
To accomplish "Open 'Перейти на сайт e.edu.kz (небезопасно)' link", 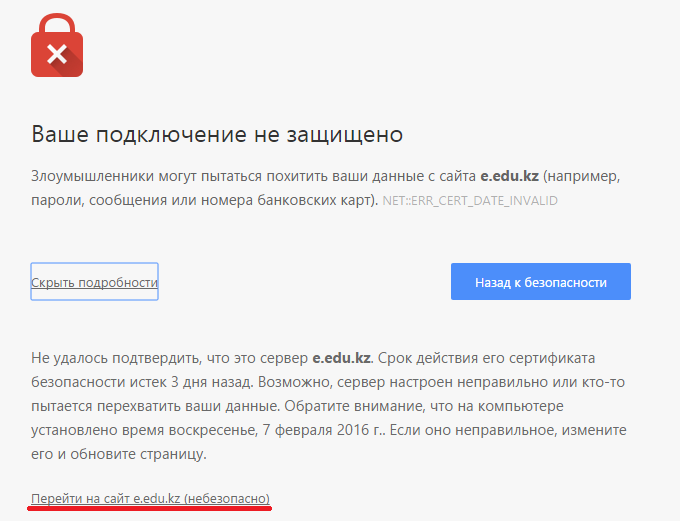I will (x=150, y=498).
